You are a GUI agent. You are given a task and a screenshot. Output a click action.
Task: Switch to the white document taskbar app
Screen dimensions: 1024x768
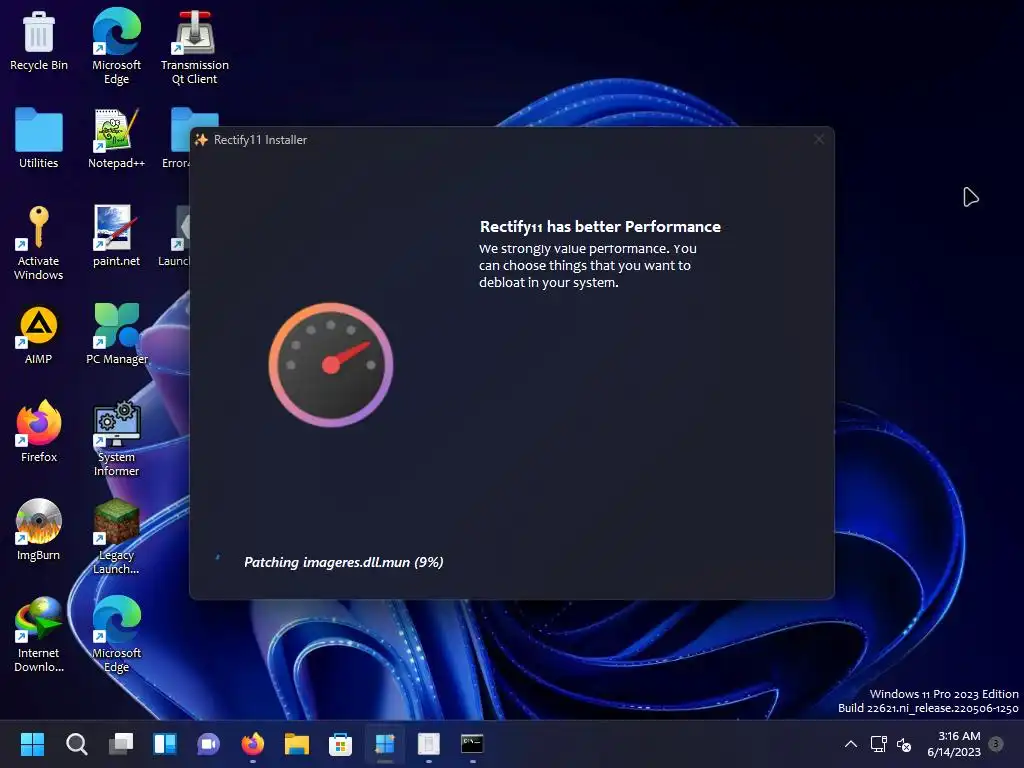428,744
